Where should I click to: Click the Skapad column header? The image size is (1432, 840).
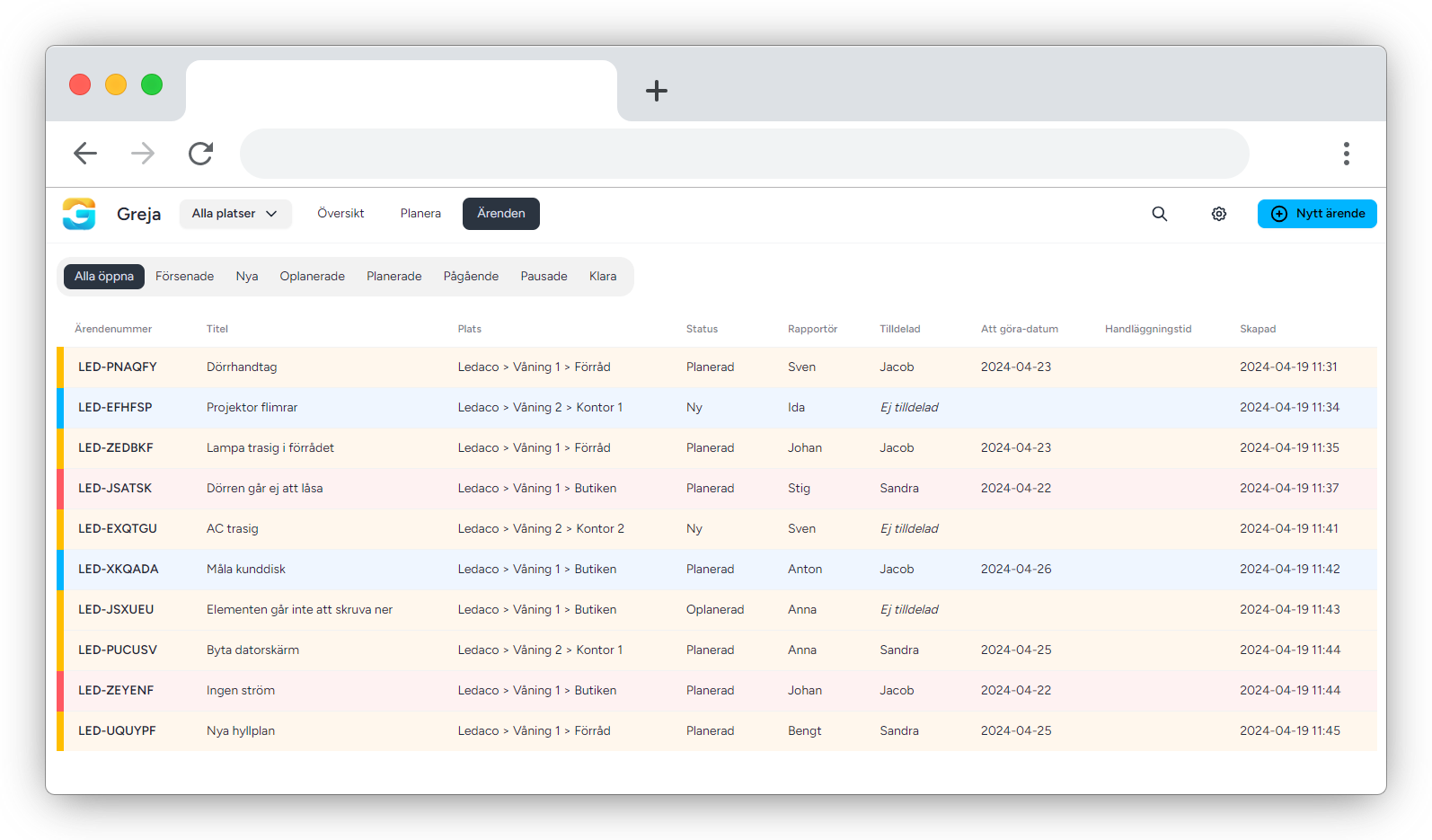tap(1258, 329)
